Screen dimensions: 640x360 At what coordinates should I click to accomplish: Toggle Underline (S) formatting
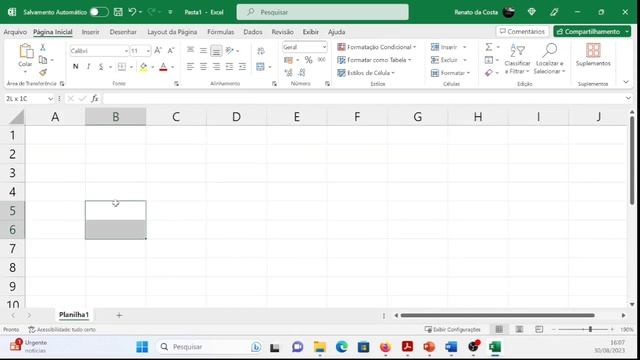(x=101, y=67)
